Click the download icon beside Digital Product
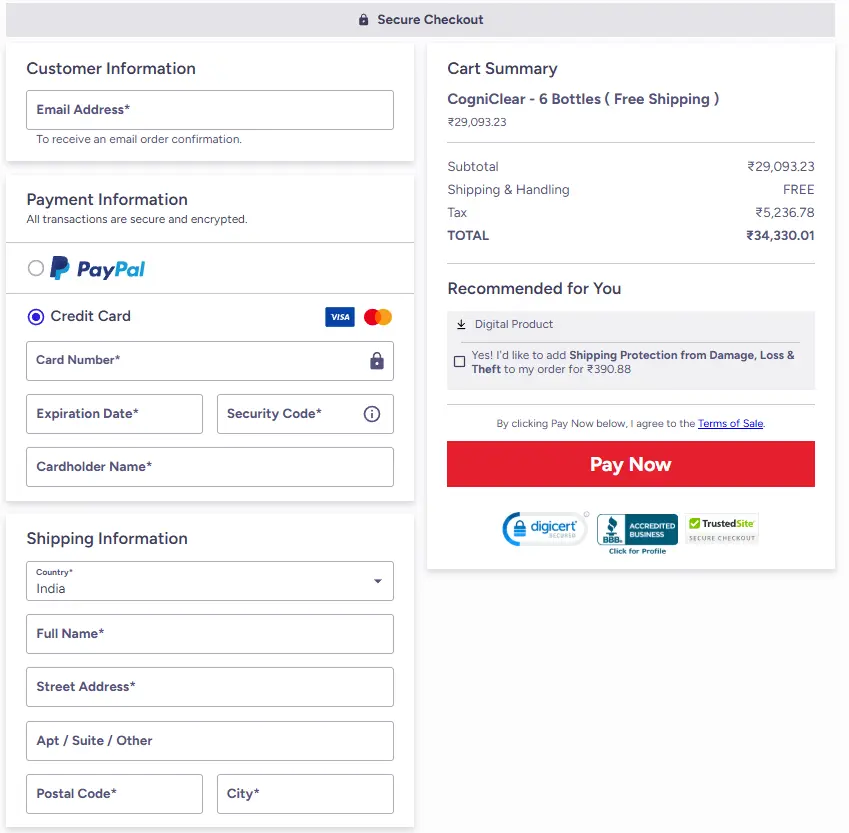The width and height of the screenshot is (849, 833). click(x=459, y=324)
